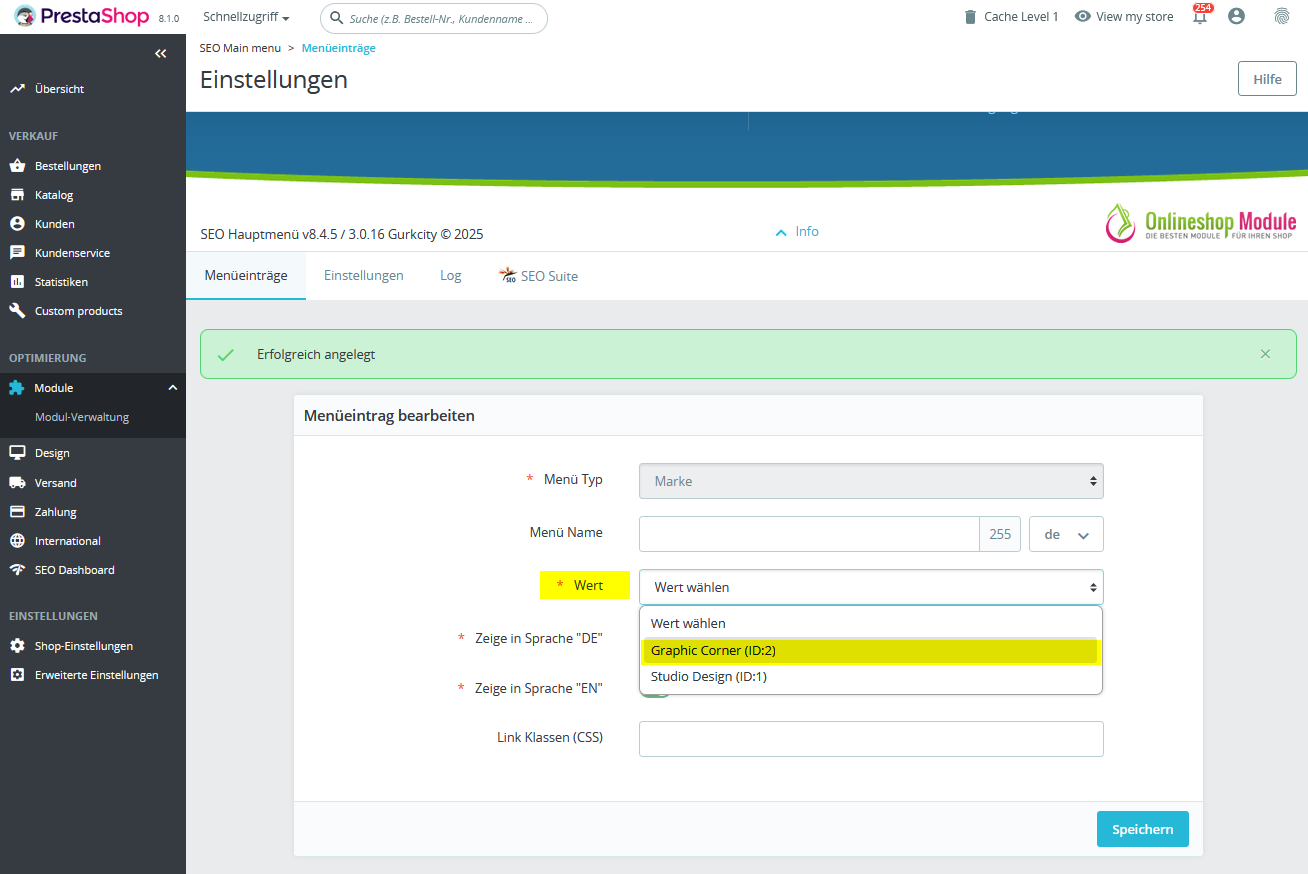Open the SEO Suite tab

[x=538, y=276]
